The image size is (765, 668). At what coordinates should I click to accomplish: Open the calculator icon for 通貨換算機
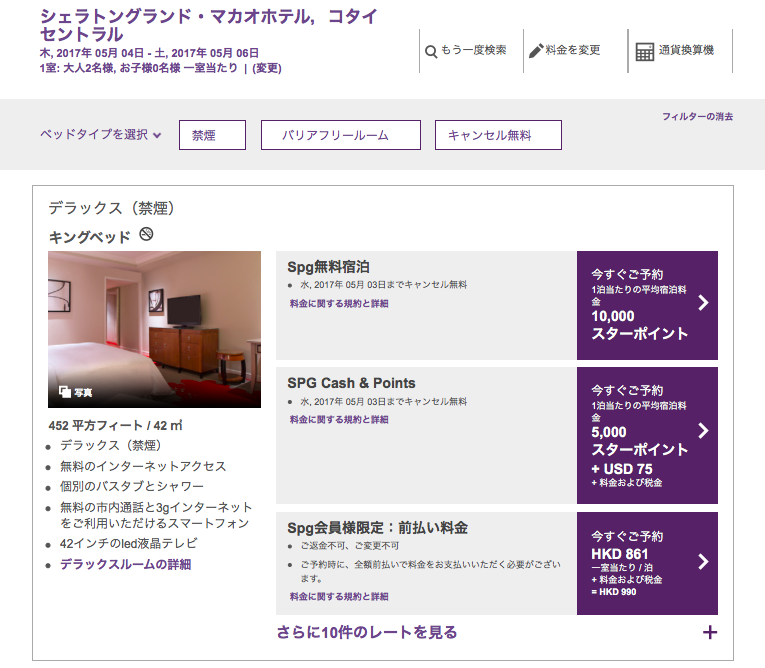644,52
